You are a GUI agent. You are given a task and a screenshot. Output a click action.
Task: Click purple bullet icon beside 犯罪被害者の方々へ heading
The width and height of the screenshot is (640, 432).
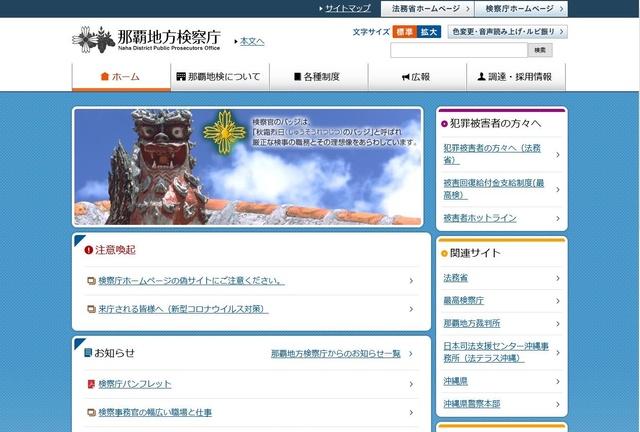point(444,124)
